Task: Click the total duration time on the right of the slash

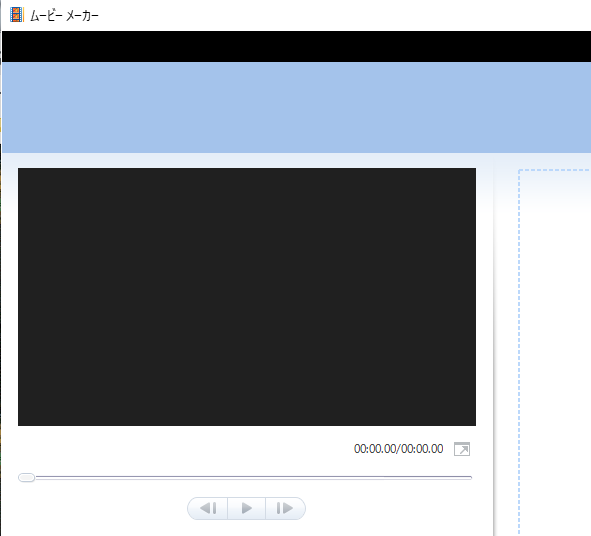Action: (x=422, y=449)
